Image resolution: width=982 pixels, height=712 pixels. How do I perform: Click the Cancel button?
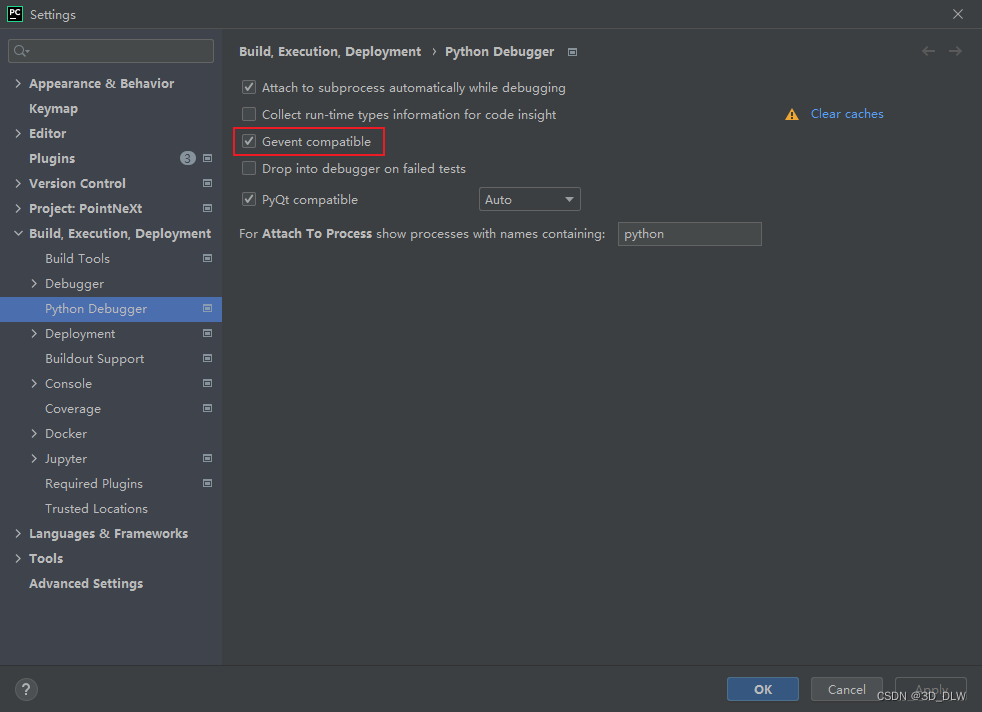(846, 689)
